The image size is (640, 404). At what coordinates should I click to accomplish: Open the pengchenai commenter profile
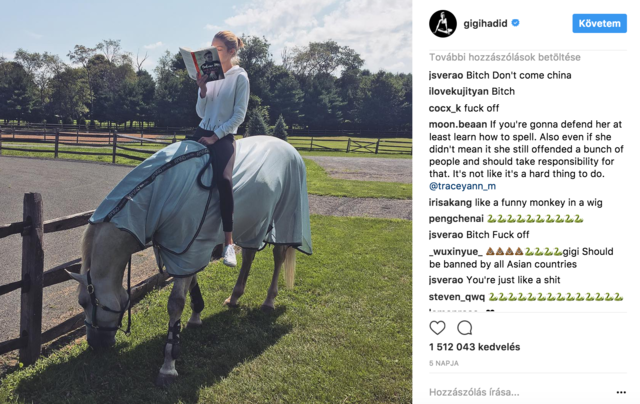click(x=456, y=219)
